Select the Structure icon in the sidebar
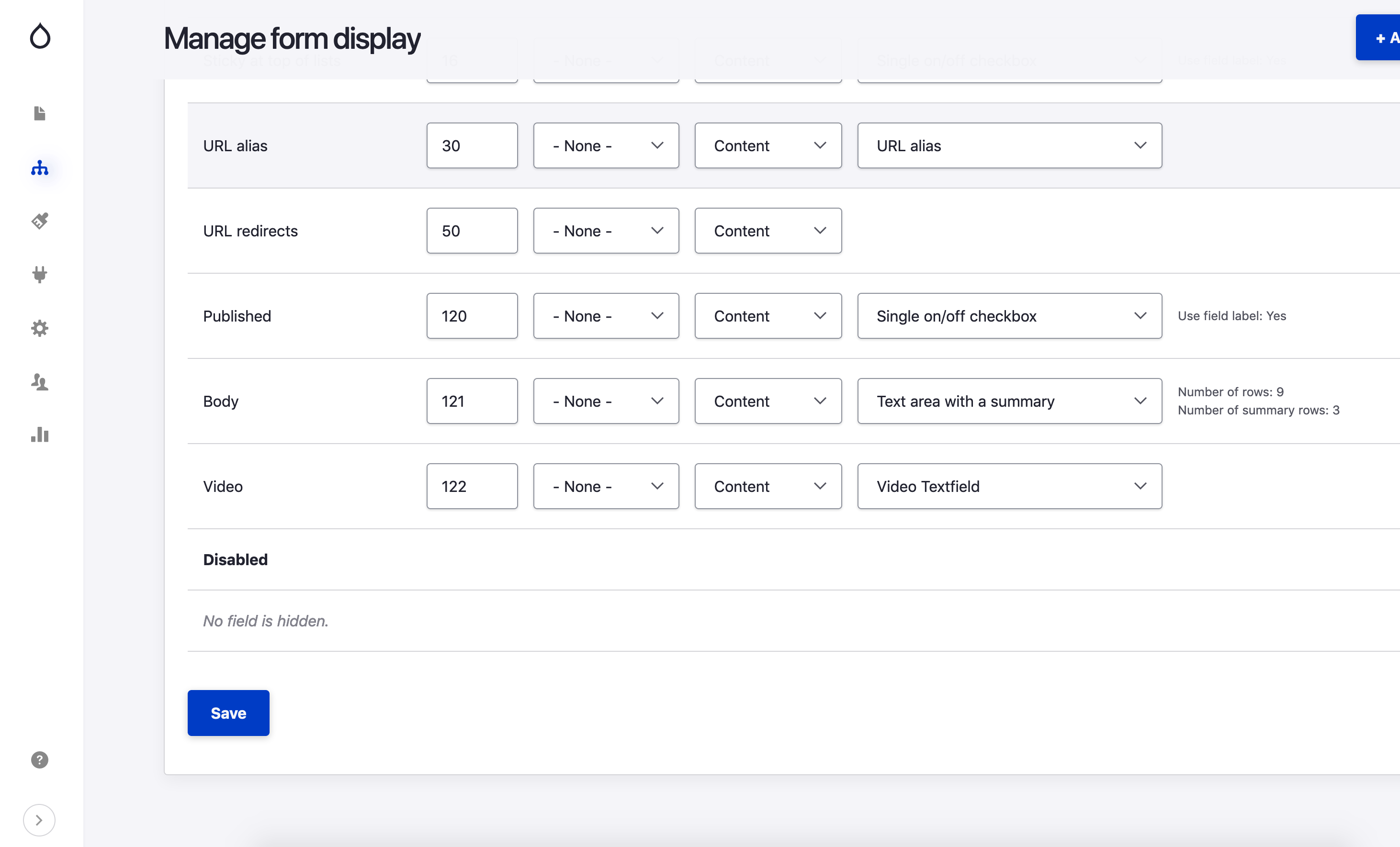The image size is (1400, 847). pyautogui.click(x=39, y=167)
